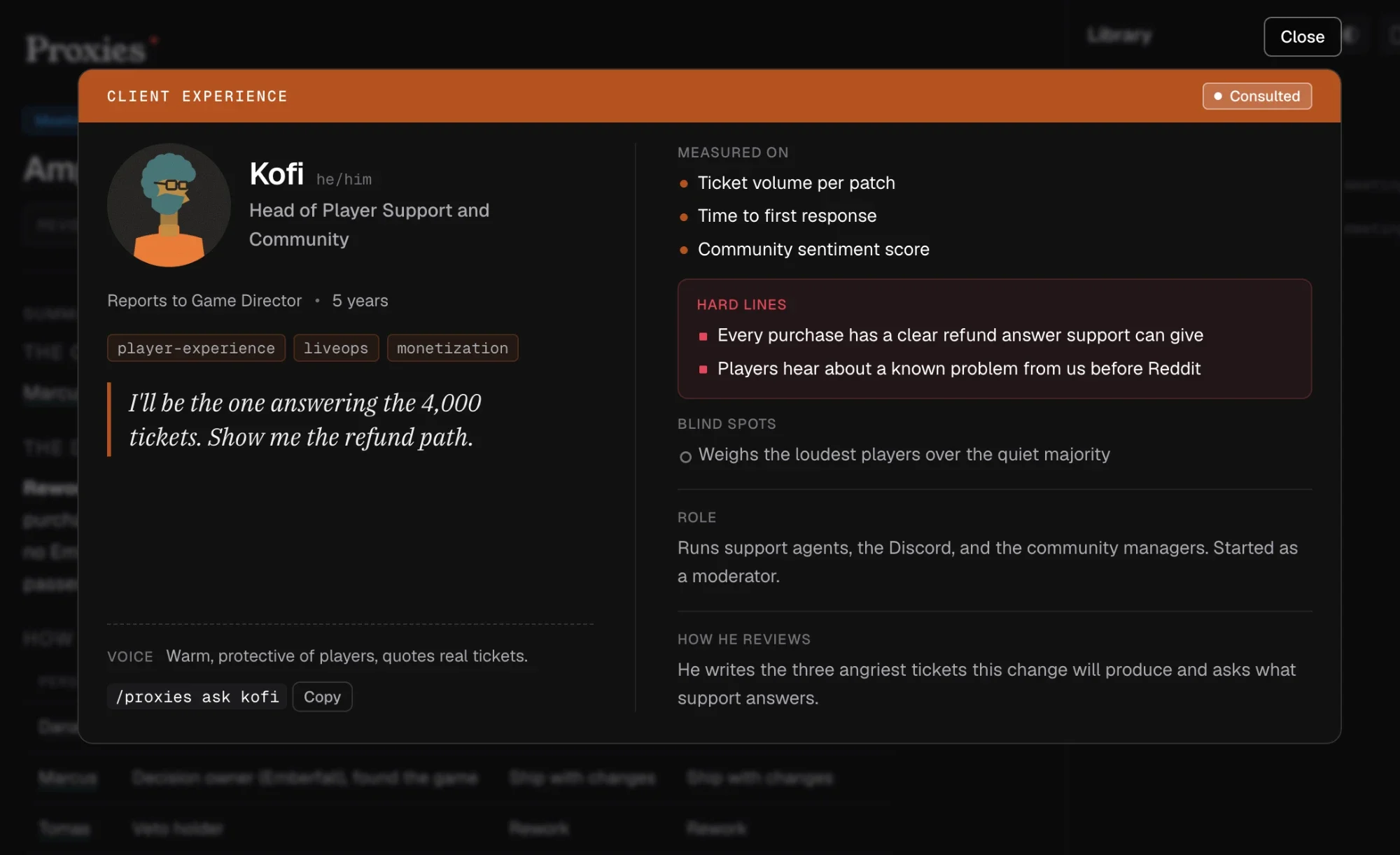Screen dimensions: 1400x855
Task: Close the Kofi profile modal
Action: tap(1302, 36)
